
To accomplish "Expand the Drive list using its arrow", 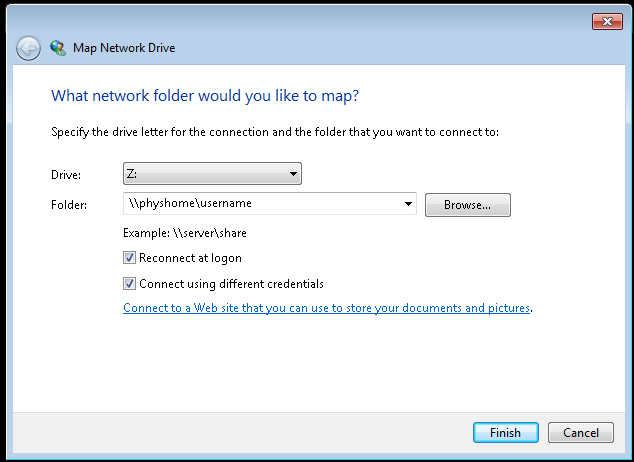I will (x=293, y=174).
